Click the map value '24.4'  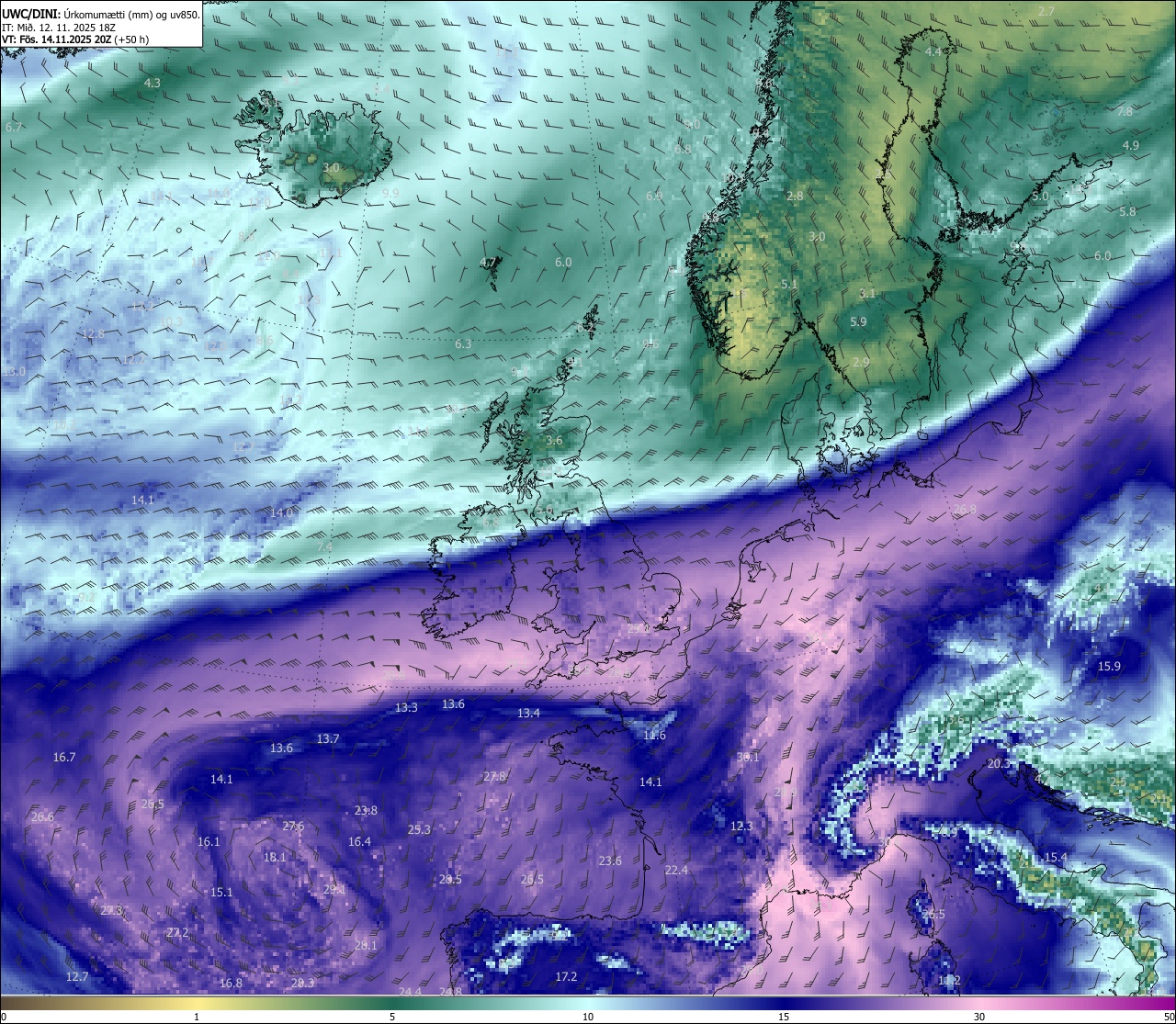click(x=410, y=992)
